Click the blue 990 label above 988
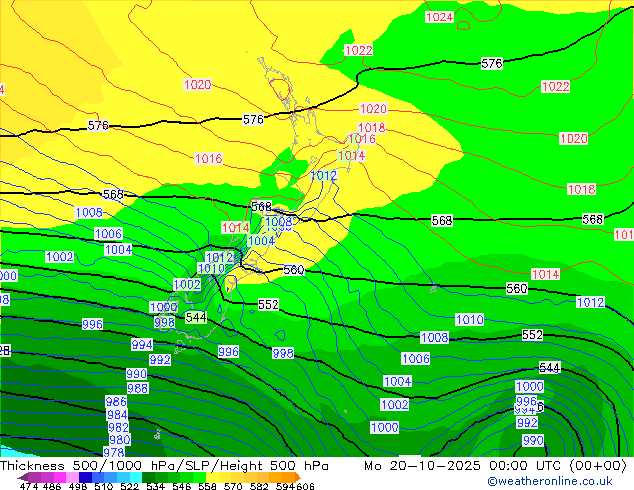The height and width of the screenshot is (490, 634). tap(136, 374)
